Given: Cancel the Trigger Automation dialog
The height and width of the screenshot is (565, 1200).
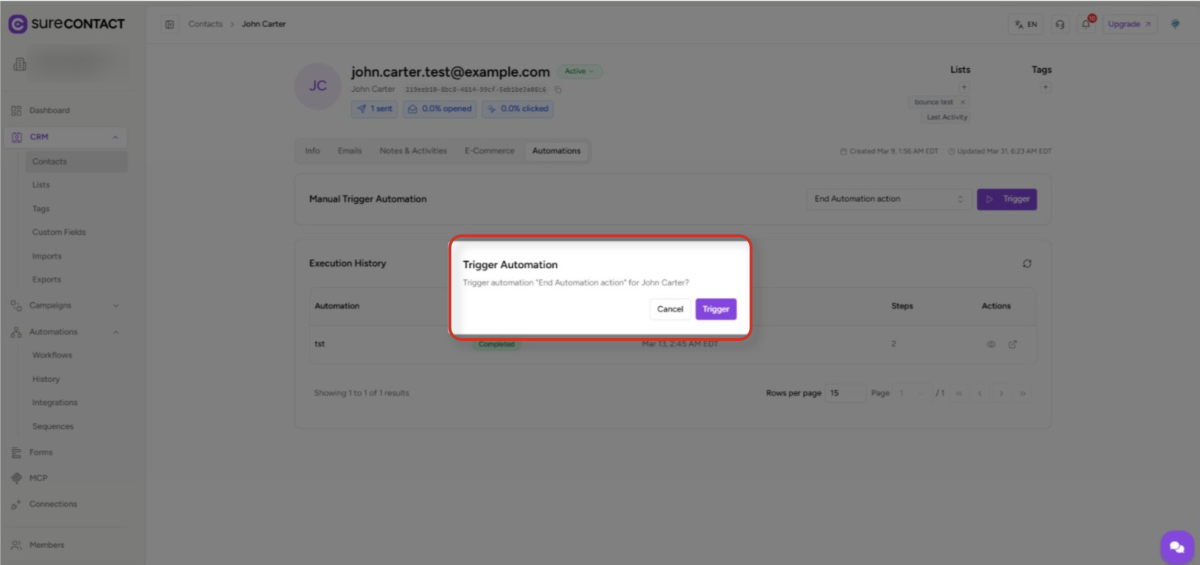Looking at the screenshot, I should tap(670, 309).
